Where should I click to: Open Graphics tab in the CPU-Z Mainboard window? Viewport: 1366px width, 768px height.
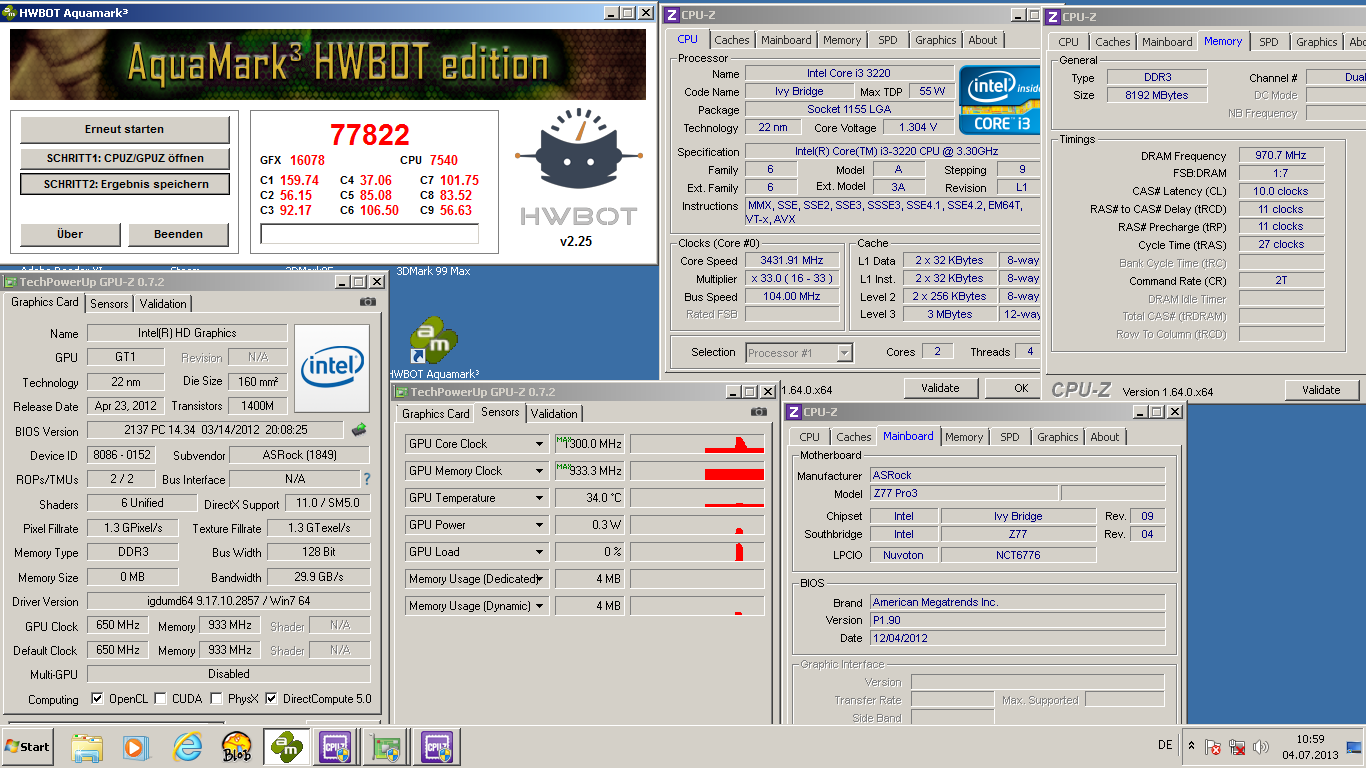click(x=1058, y=437)
